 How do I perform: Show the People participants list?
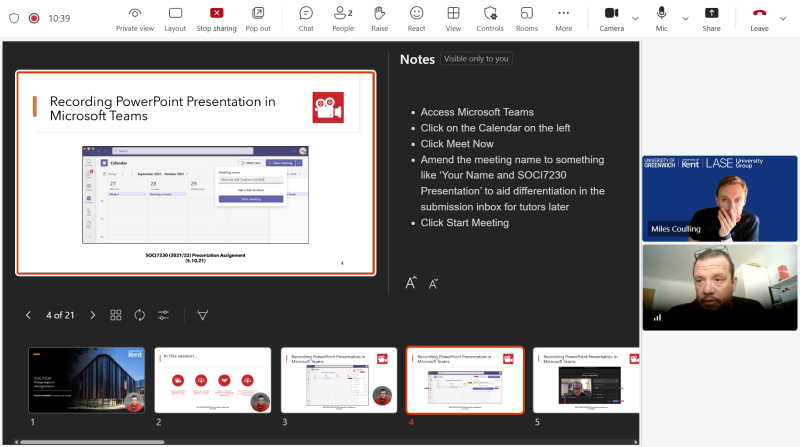343,19
